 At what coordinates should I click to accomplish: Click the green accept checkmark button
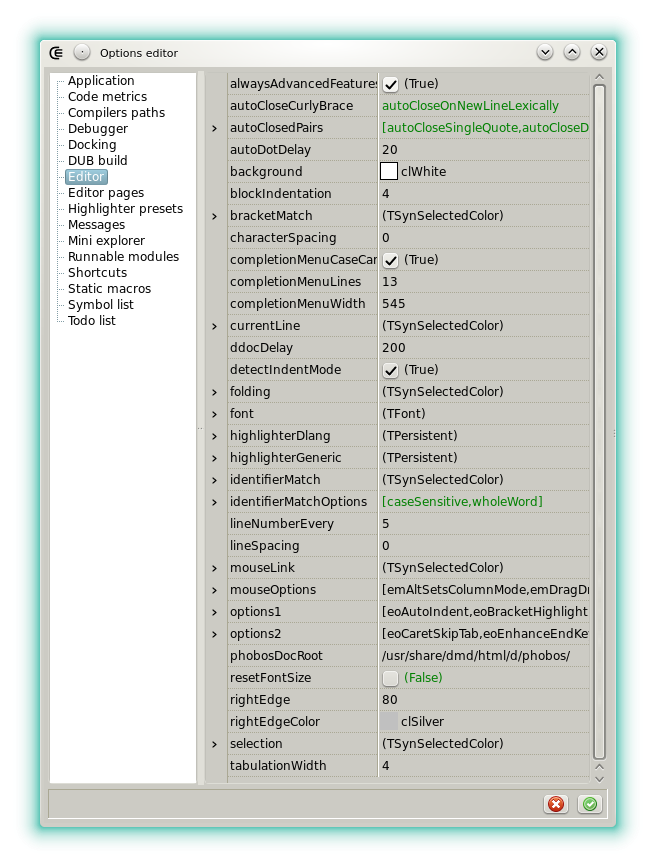tap(590, 804)
